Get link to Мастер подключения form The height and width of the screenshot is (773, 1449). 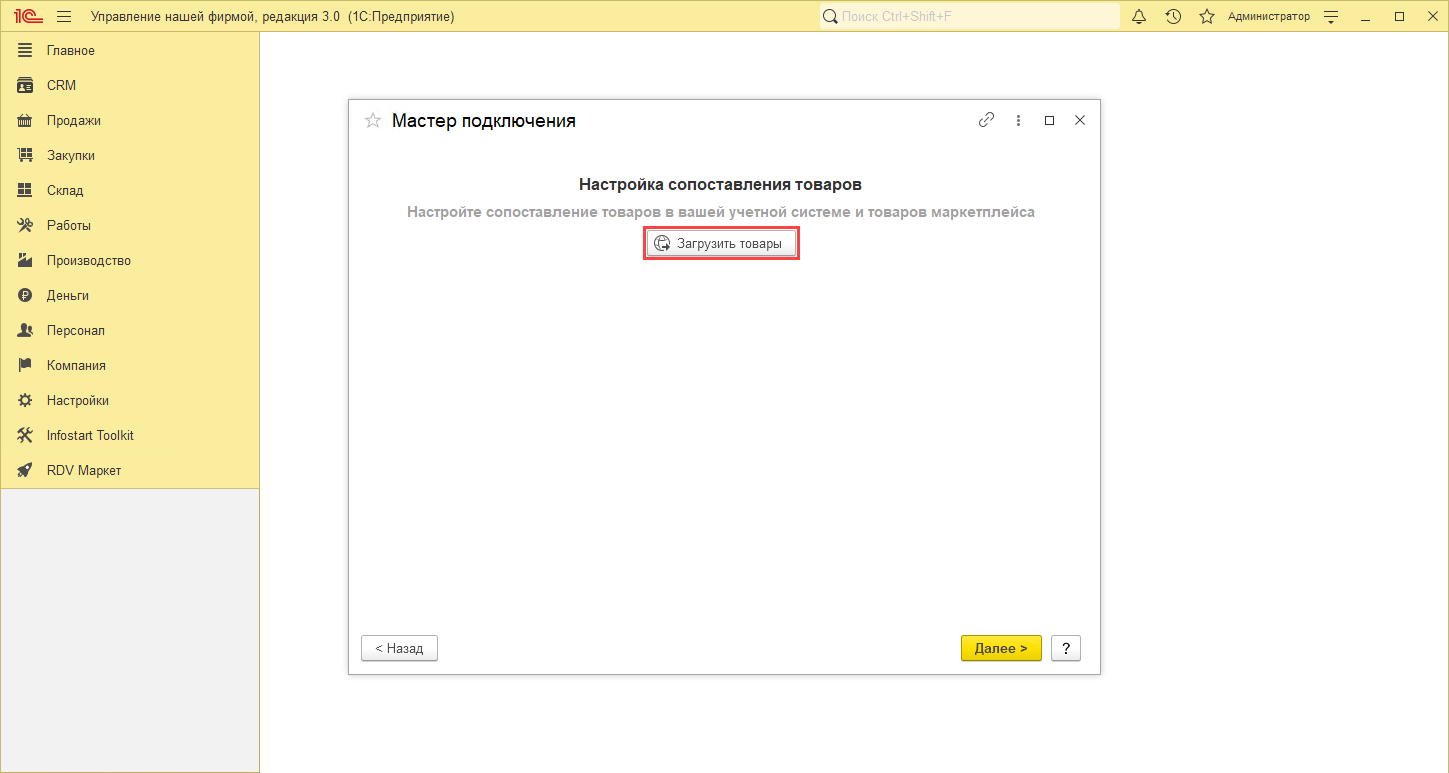point(986,120)
